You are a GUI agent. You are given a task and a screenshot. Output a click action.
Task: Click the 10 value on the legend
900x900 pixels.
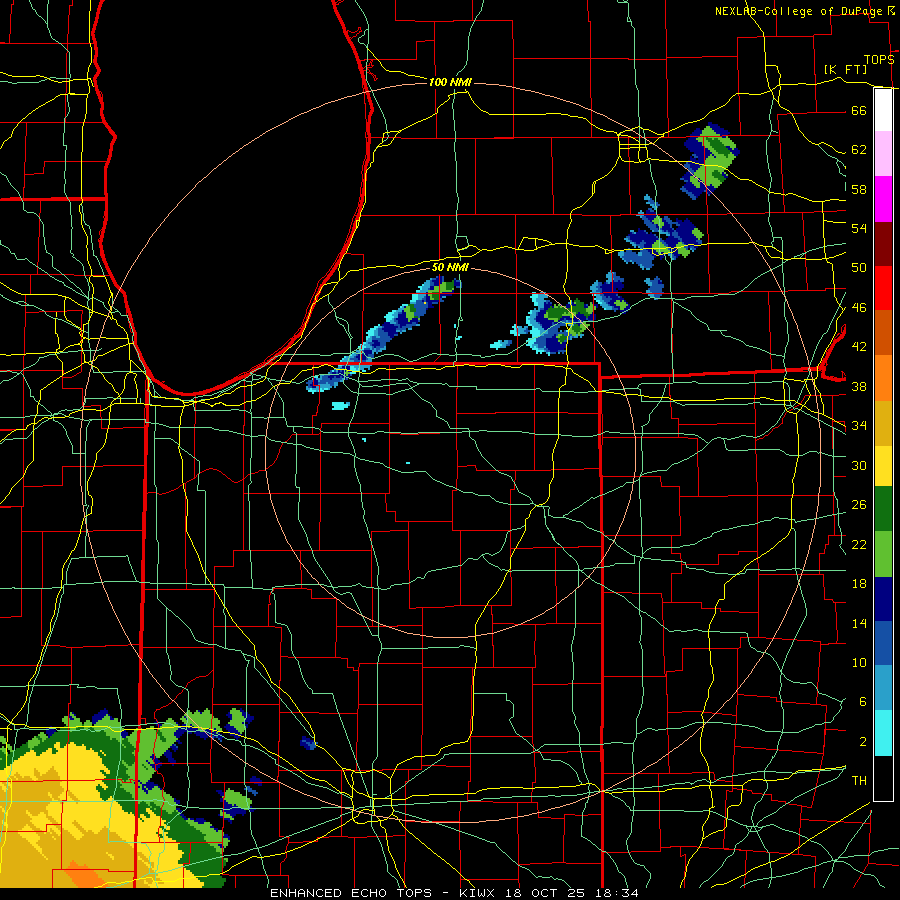859,663
